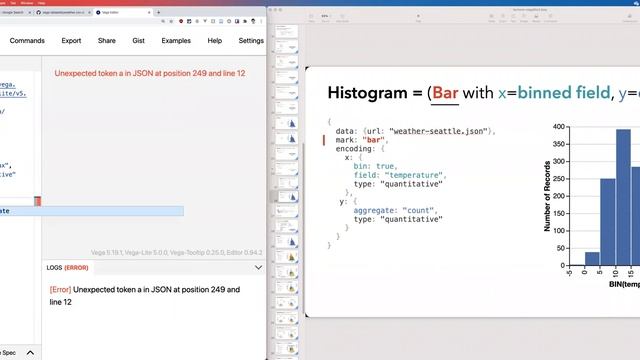Click "binned field" in the slide title
The width and height of the screenshot is (640, 360).
tap(564, 93)
